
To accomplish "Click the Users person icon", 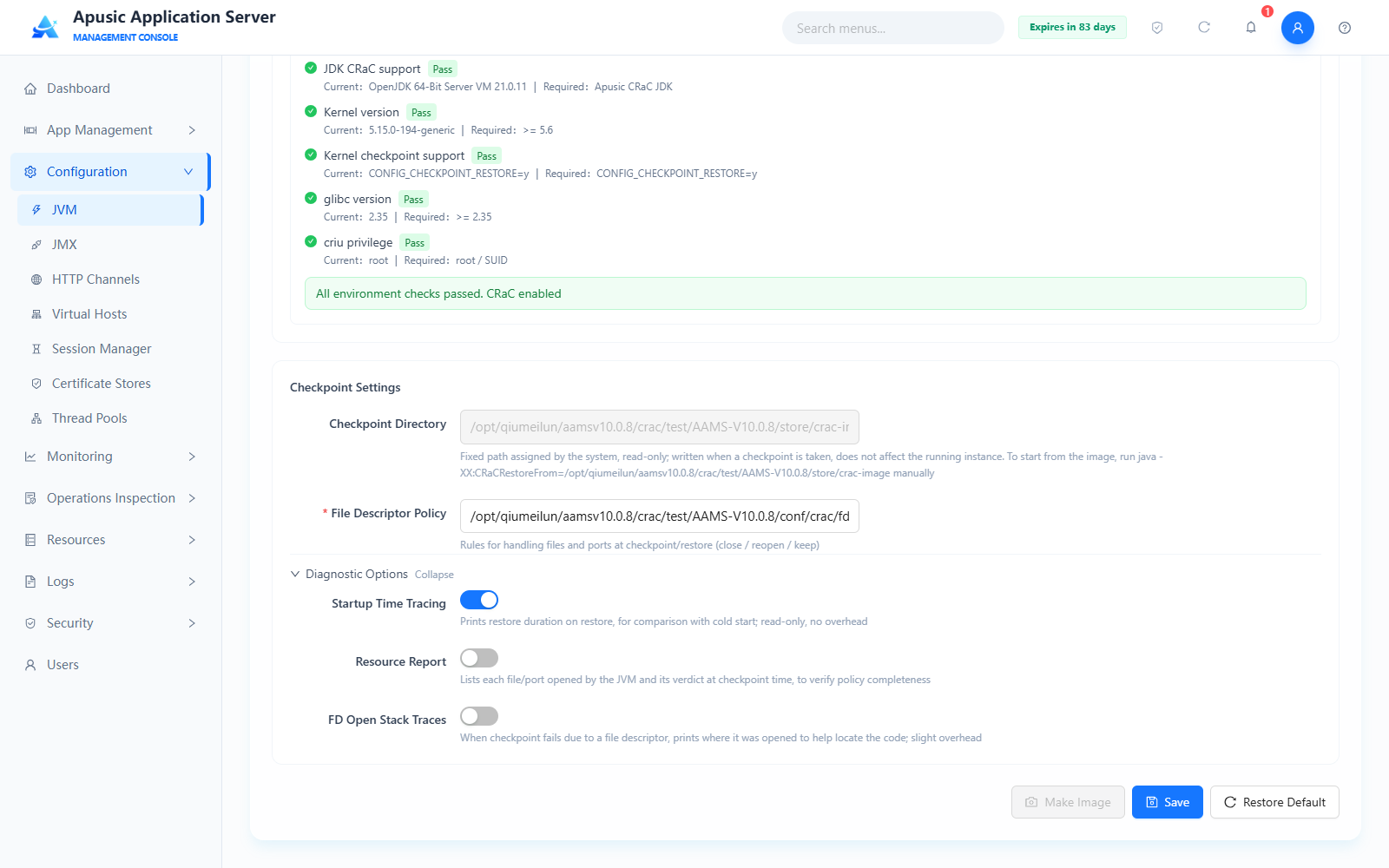I will click(x=30, y=665).
